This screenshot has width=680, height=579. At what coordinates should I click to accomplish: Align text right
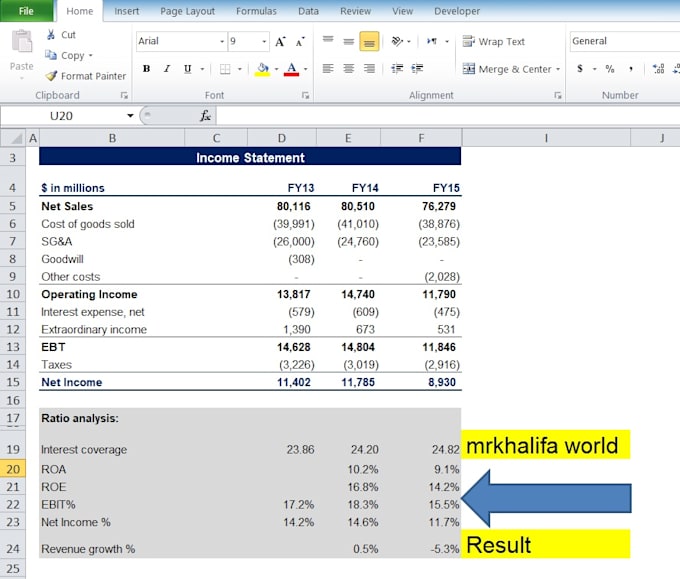369,69
